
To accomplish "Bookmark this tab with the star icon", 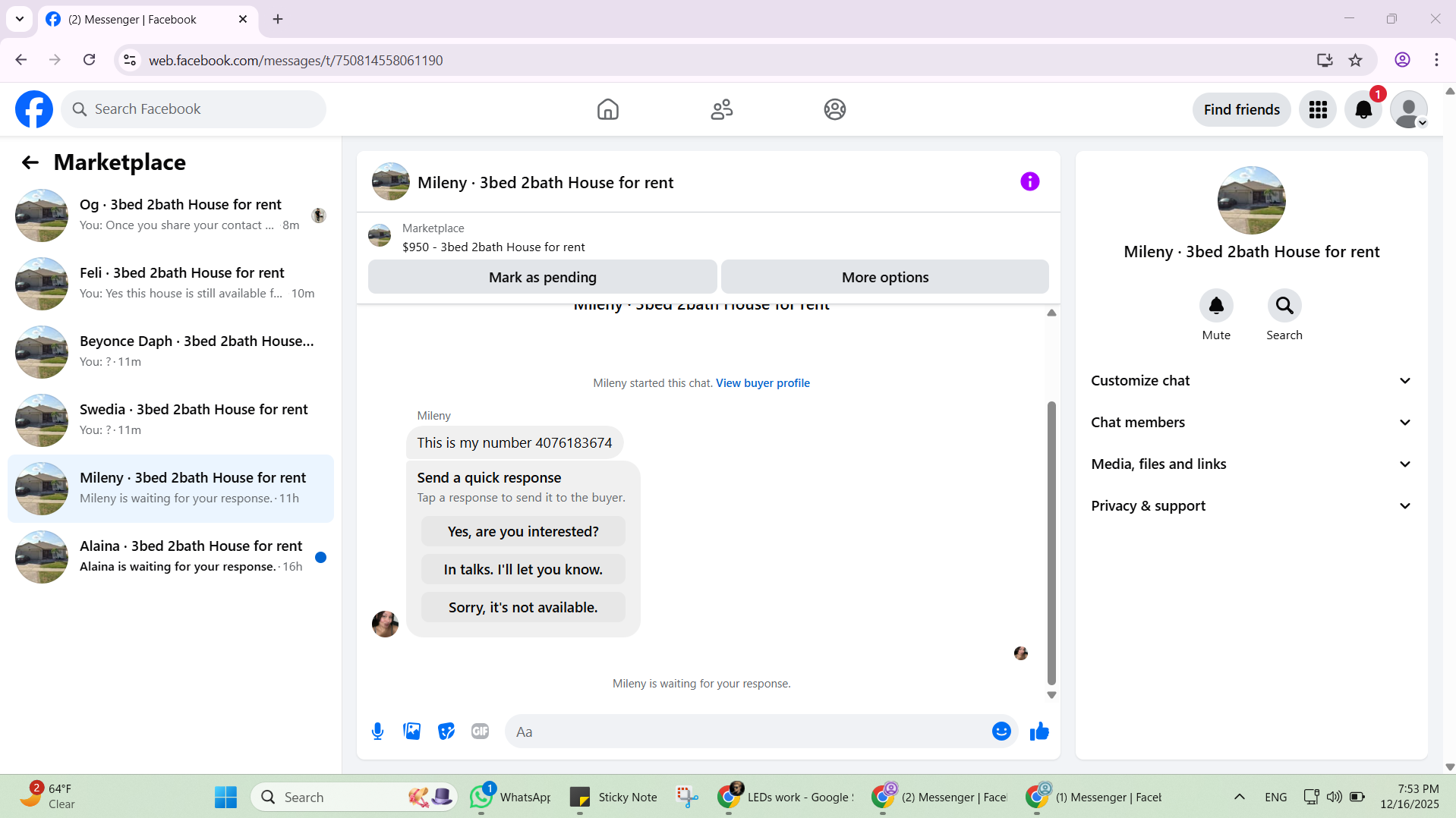I will tap(1355, 60).
